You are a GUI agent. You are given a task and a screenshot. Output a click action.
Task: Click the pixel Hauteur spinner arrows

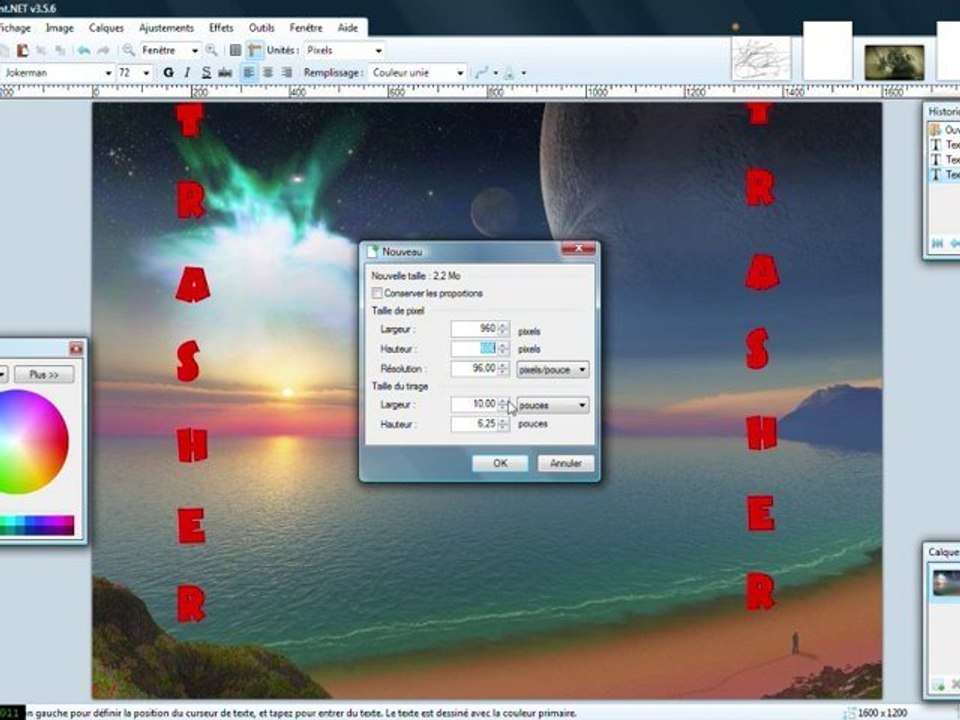[x=503, y=348]
